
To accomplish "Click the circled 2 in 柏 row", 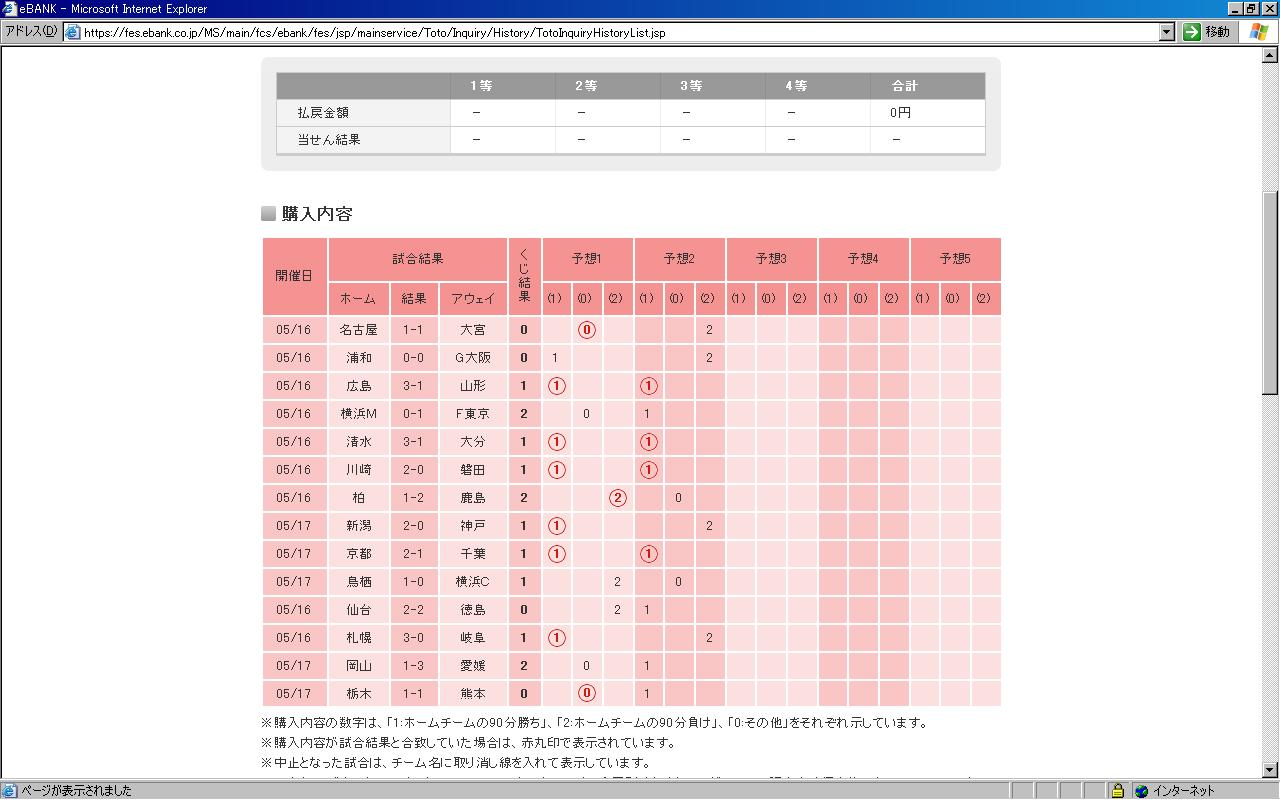I will pos(617,498).
